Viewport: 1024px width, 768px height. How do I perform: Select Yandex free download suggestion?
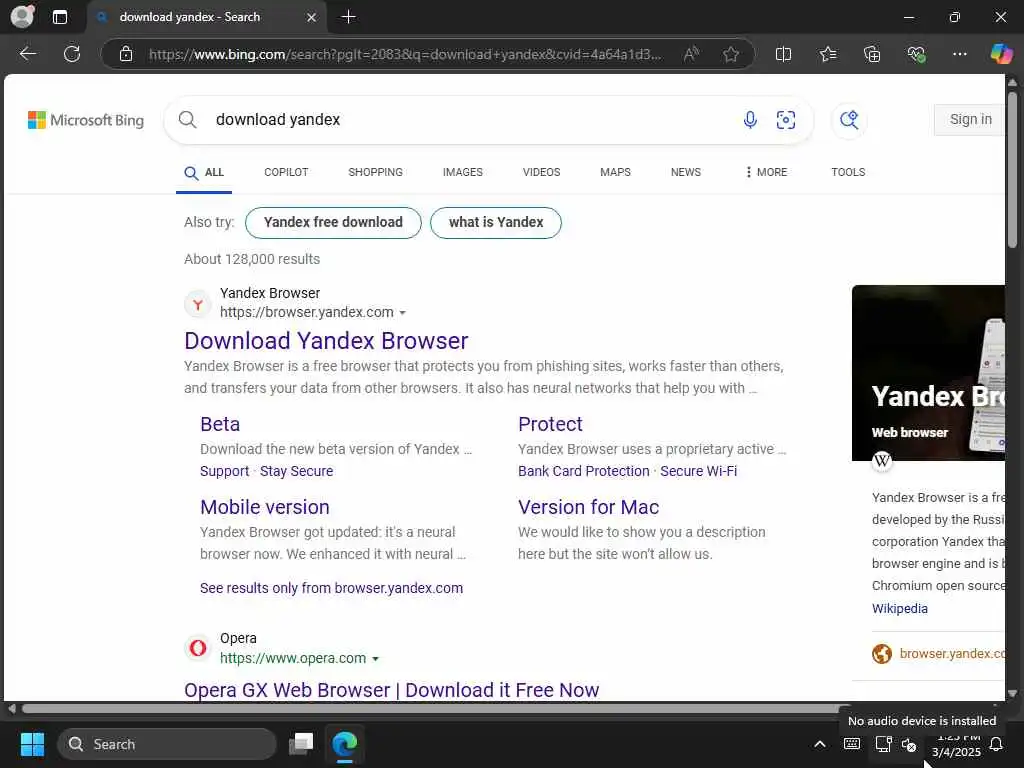[333, 223]
